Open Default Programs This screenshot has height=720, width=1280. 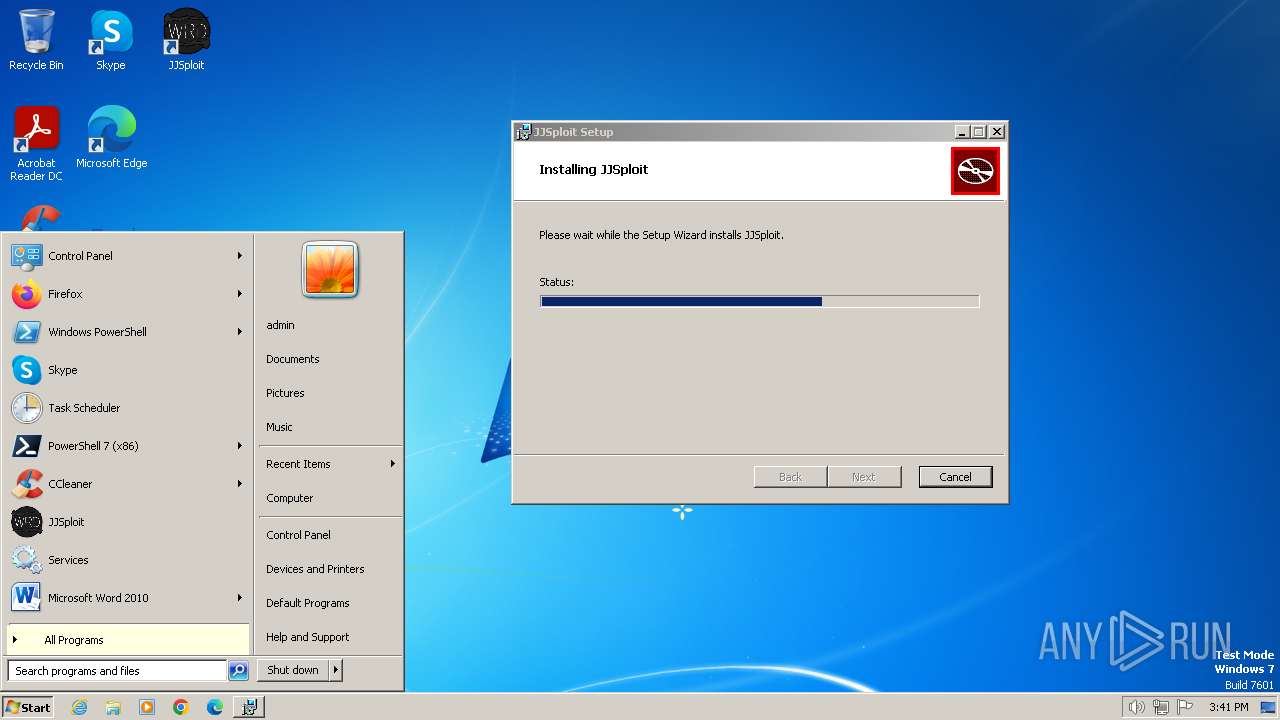coord(308,603)
